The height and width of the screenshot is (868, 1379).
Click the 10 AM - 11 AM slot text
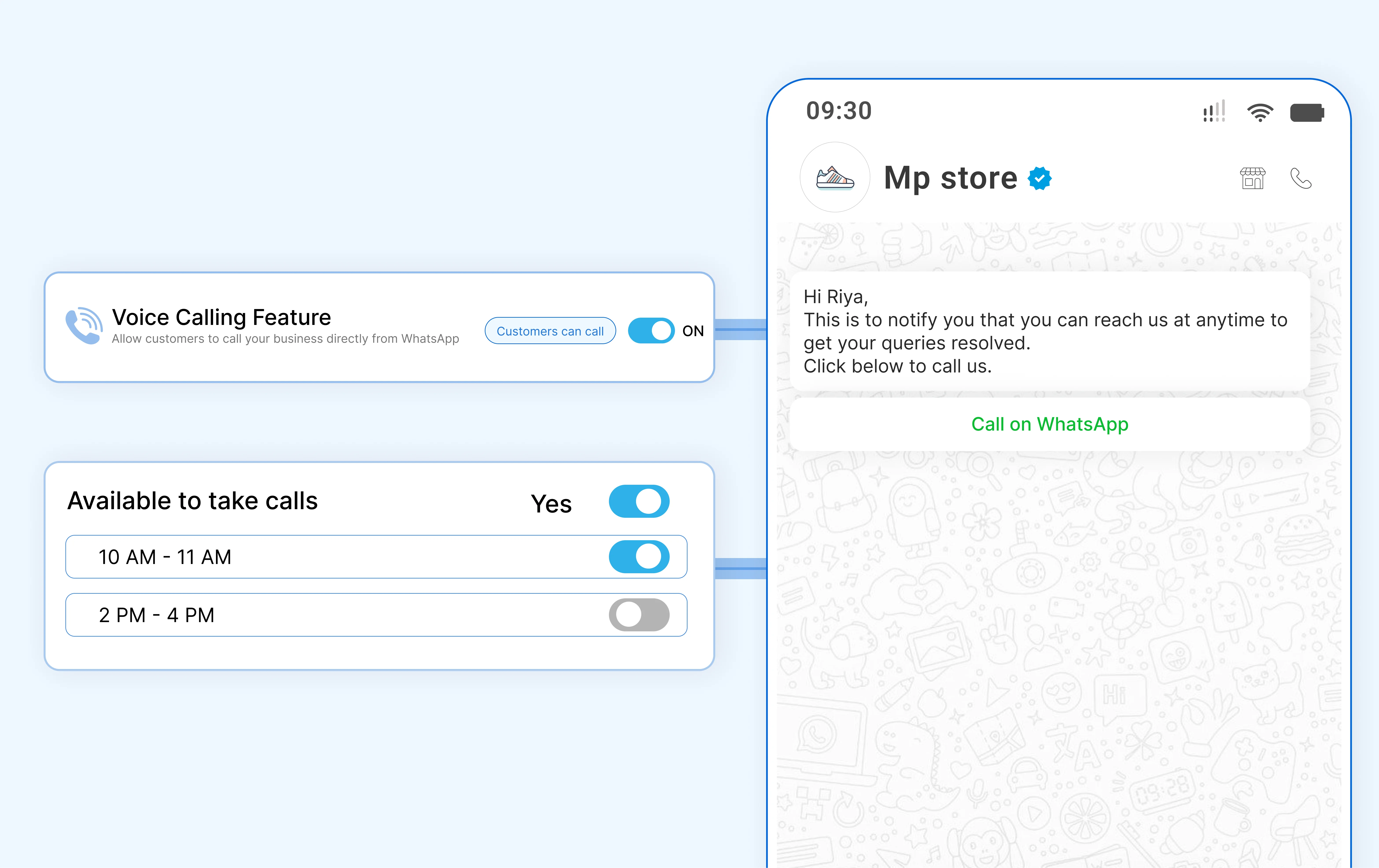coord(165,557)
